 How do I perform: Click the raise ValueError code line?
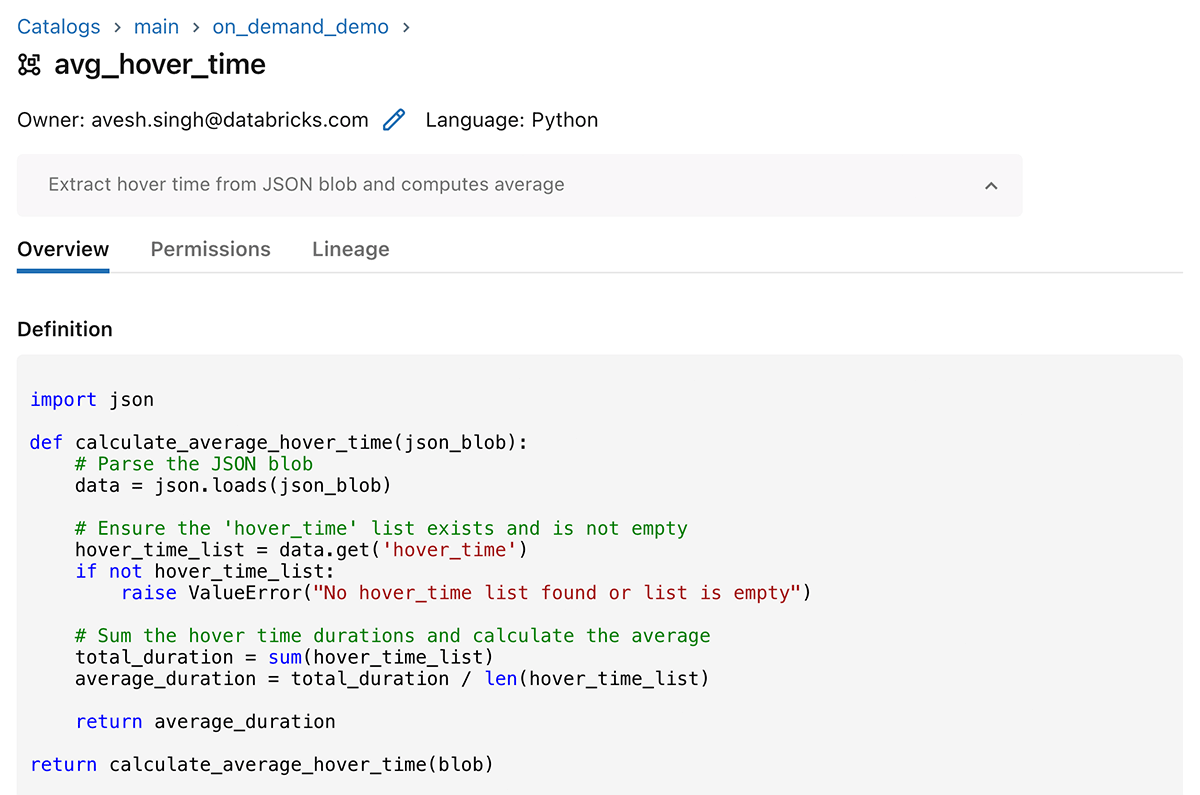coord(465,593)
